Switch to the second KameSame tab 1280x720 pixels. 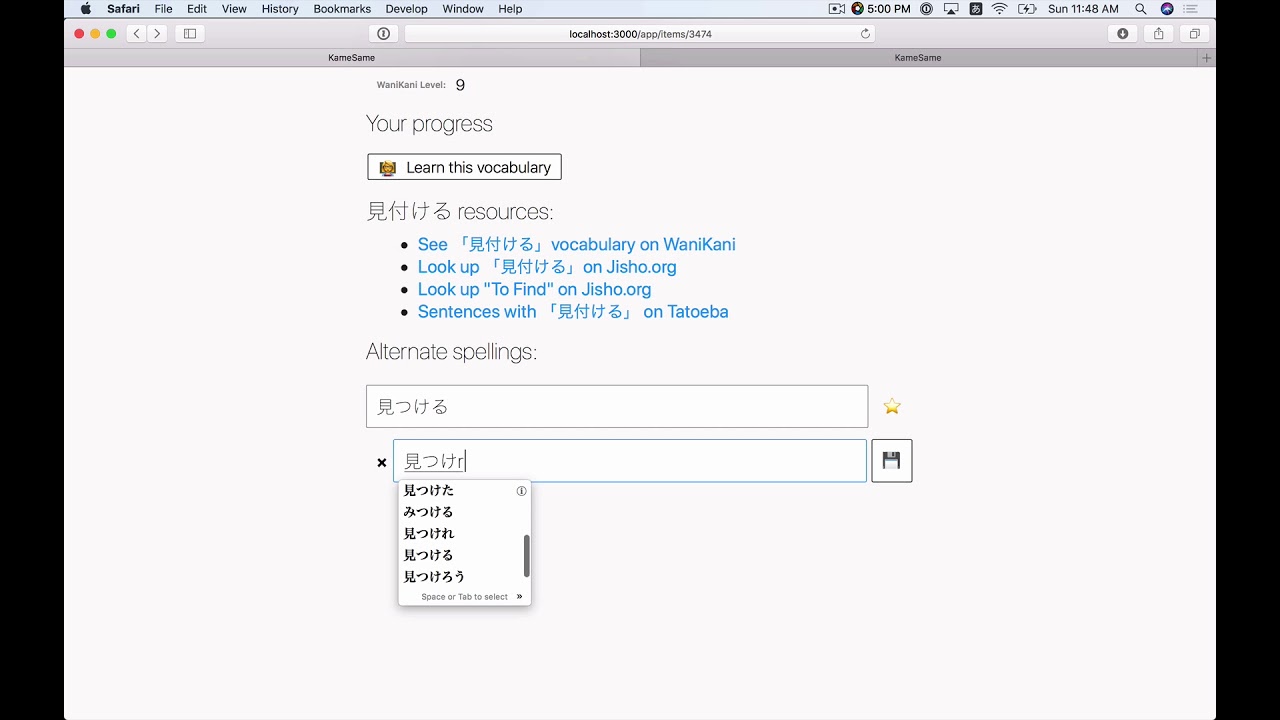[918, 58]
